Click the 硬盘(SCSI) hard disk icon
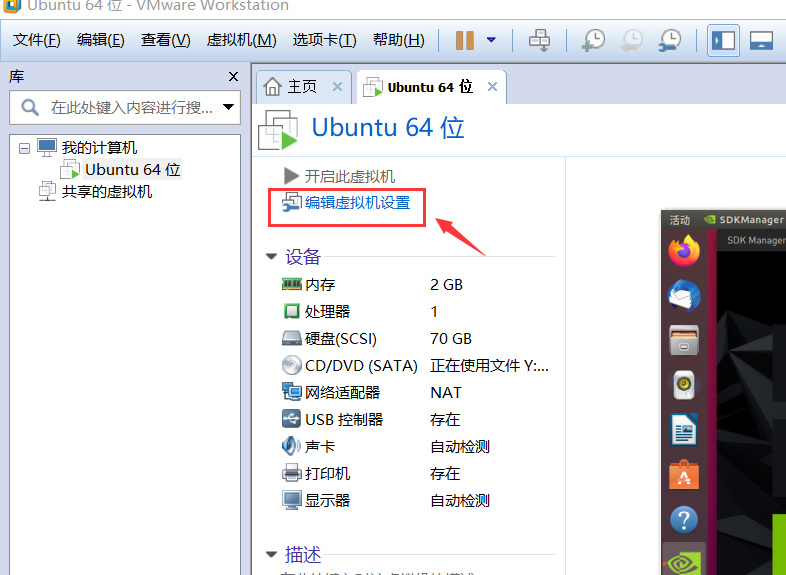 tap(291, 338)
